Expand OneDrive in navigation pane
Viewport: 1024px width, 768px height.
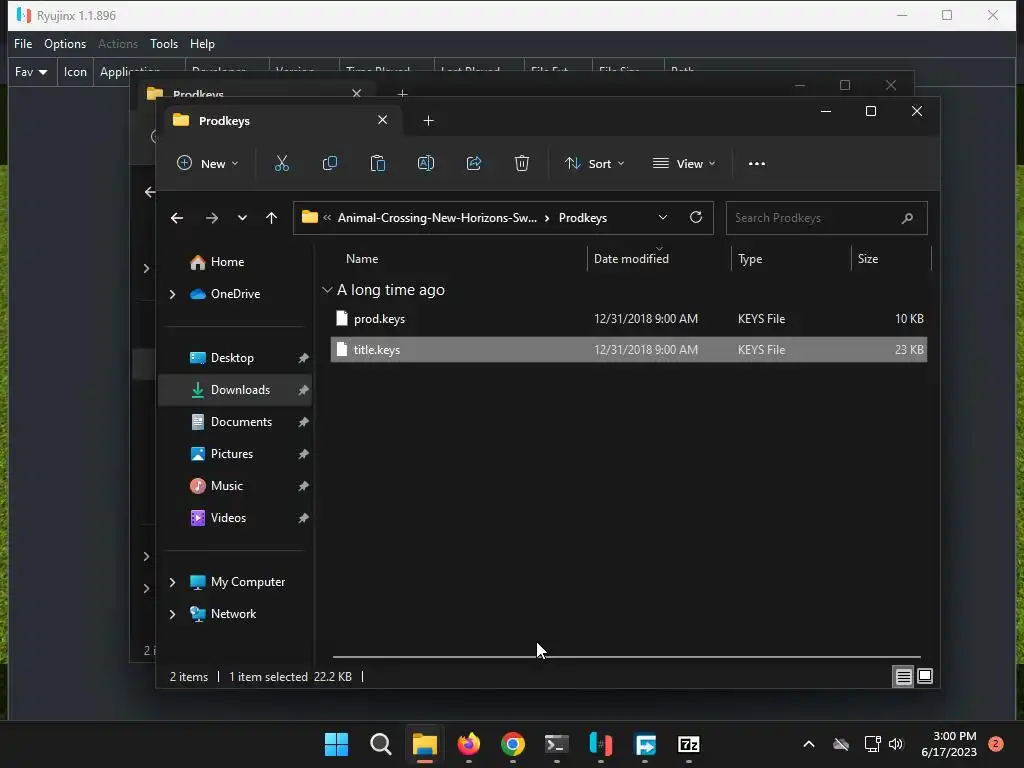[172, 295]
